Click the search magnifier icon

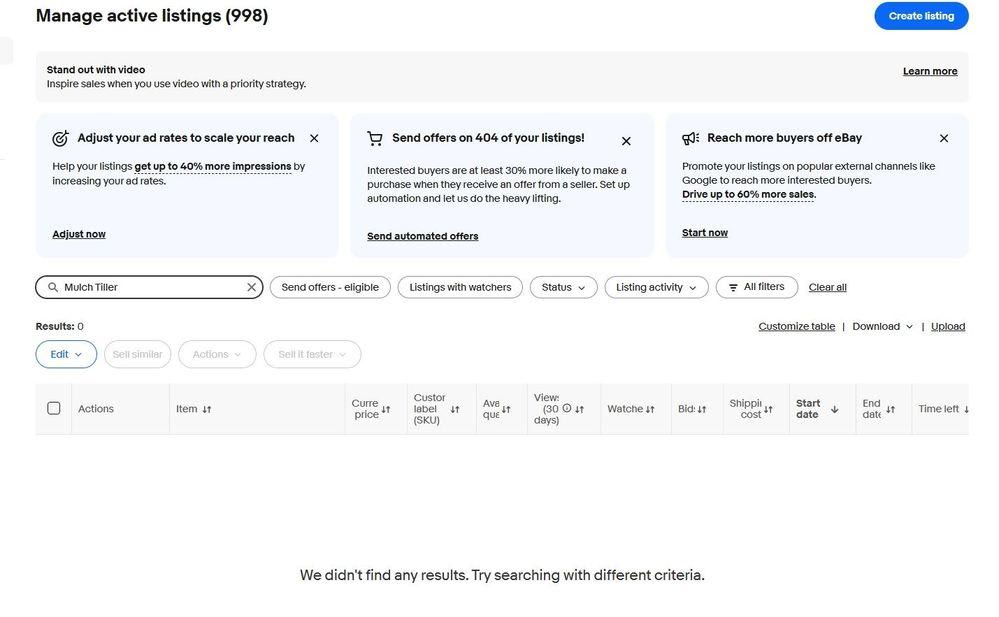(x=53, y=287)
